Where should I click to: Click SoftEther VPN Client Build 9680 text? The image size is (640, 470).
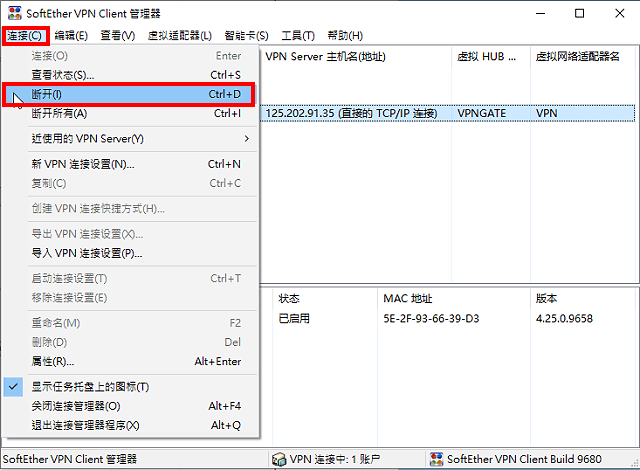click(524, 459)
